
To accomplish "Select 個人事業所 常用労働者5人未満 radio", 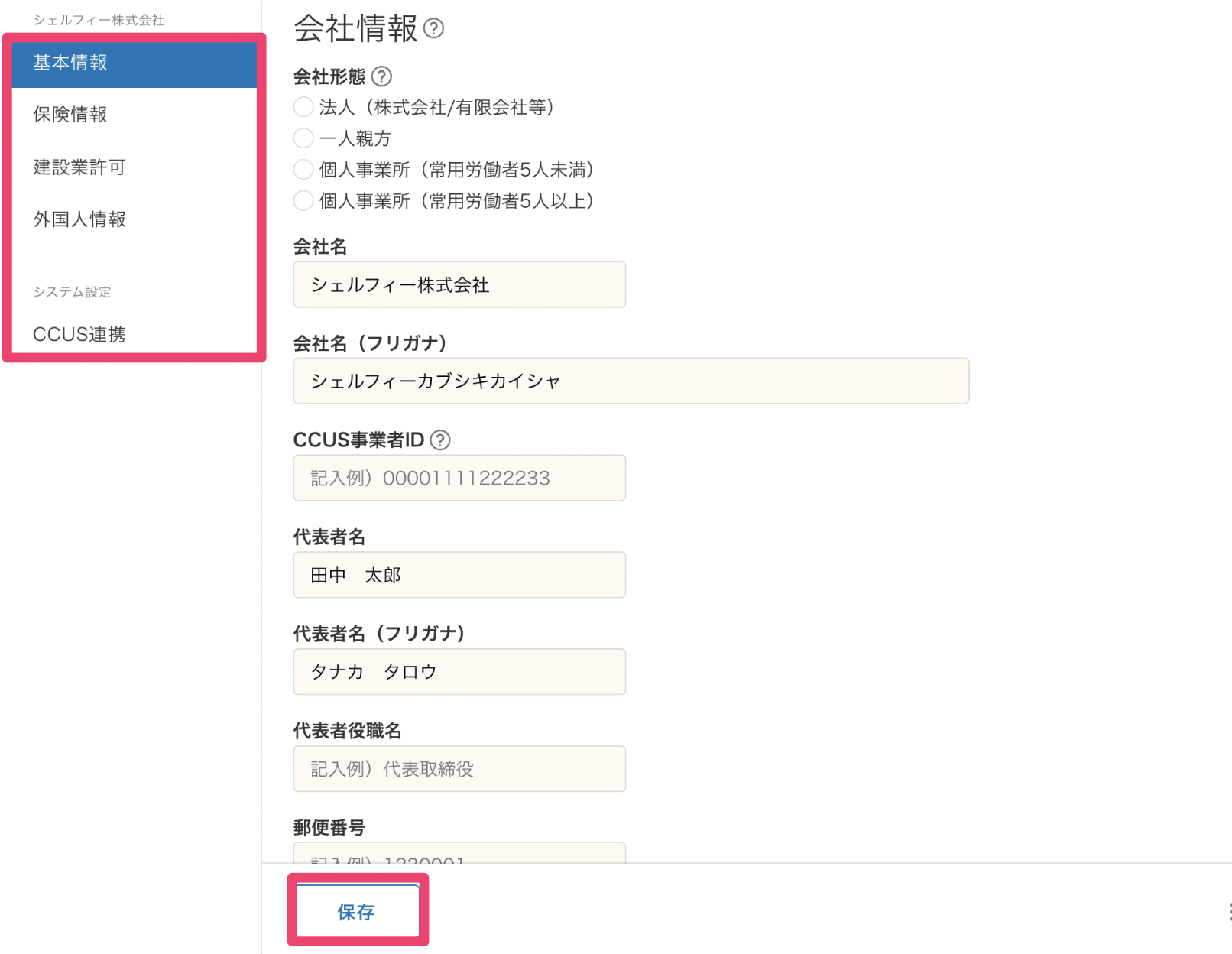I will click(303, 170).
